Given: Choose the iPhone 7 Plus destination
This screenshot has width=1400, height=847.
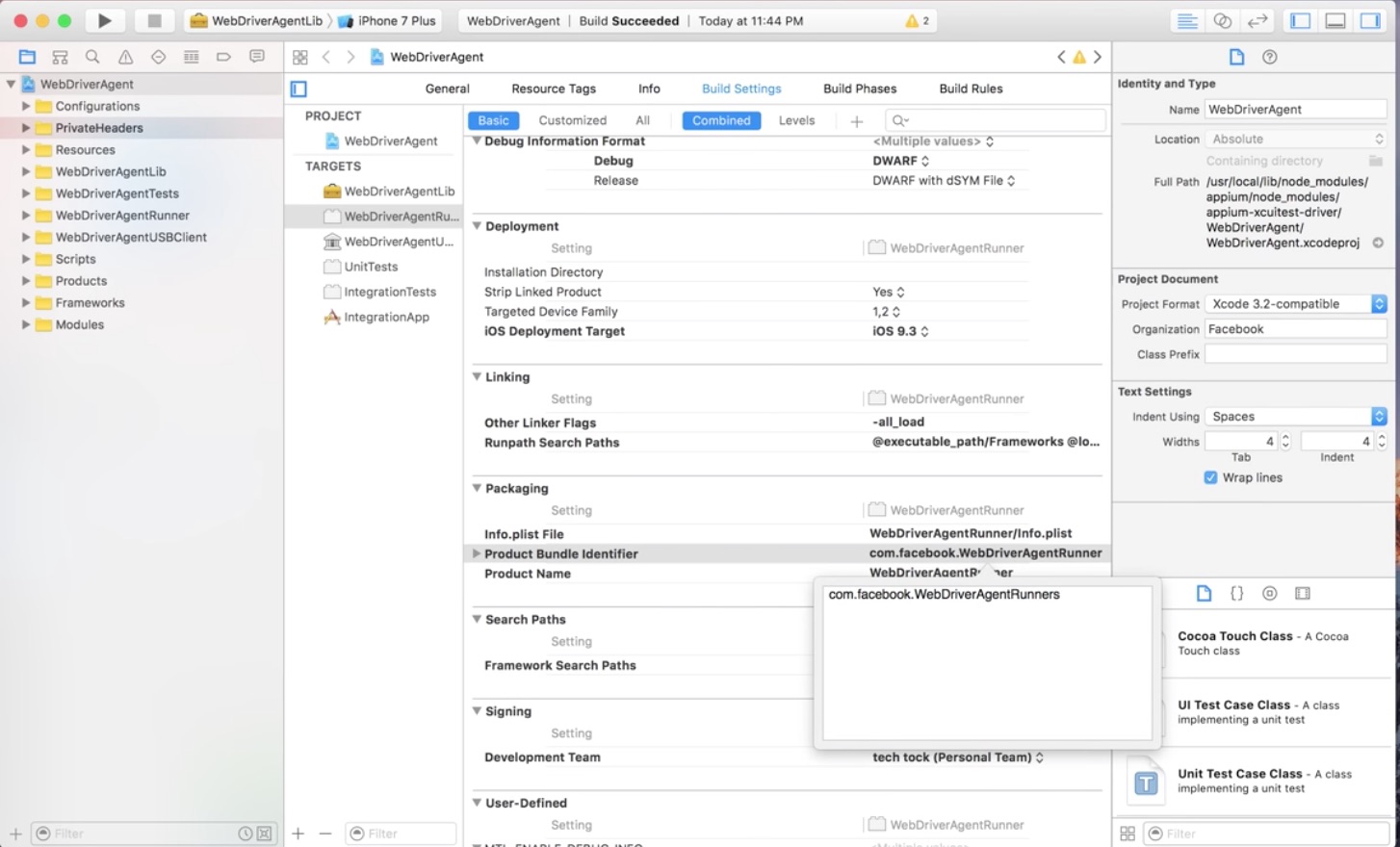Looking at the screenshot, I should pos(387,20).
